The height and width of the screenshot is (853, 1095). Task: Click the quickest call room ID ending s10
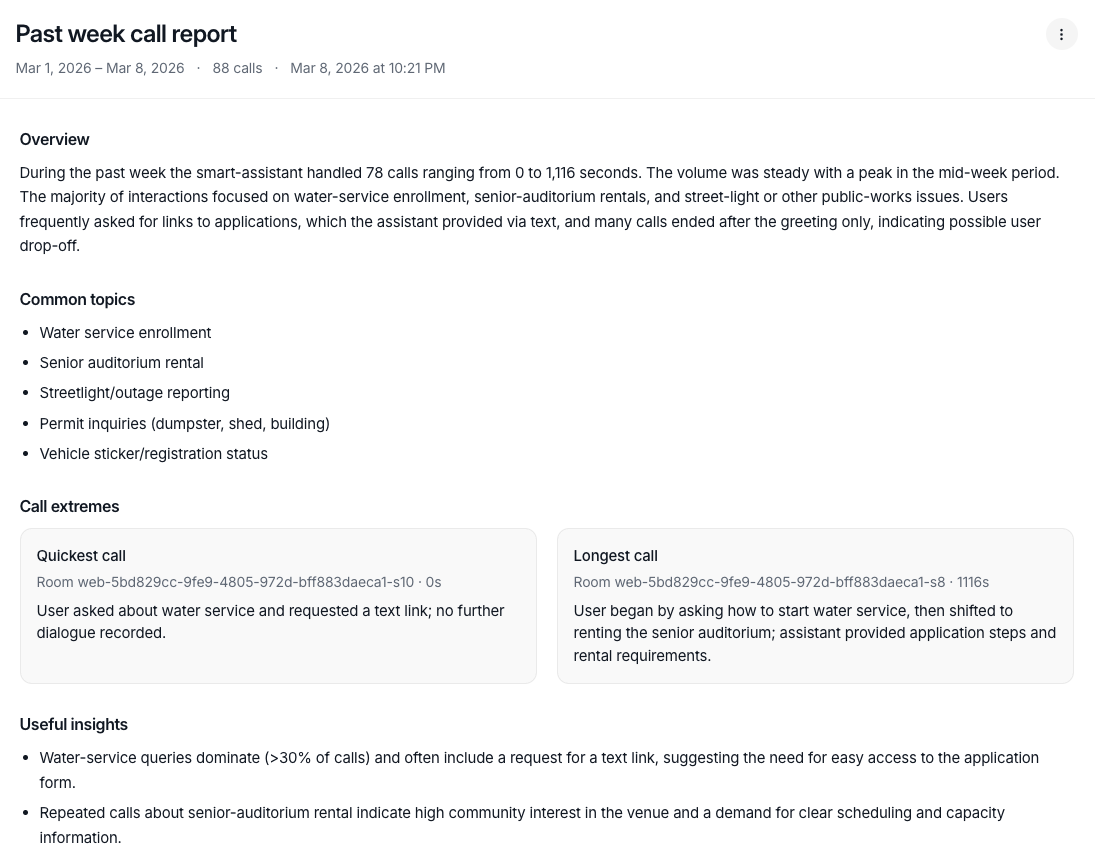point(225,582)
